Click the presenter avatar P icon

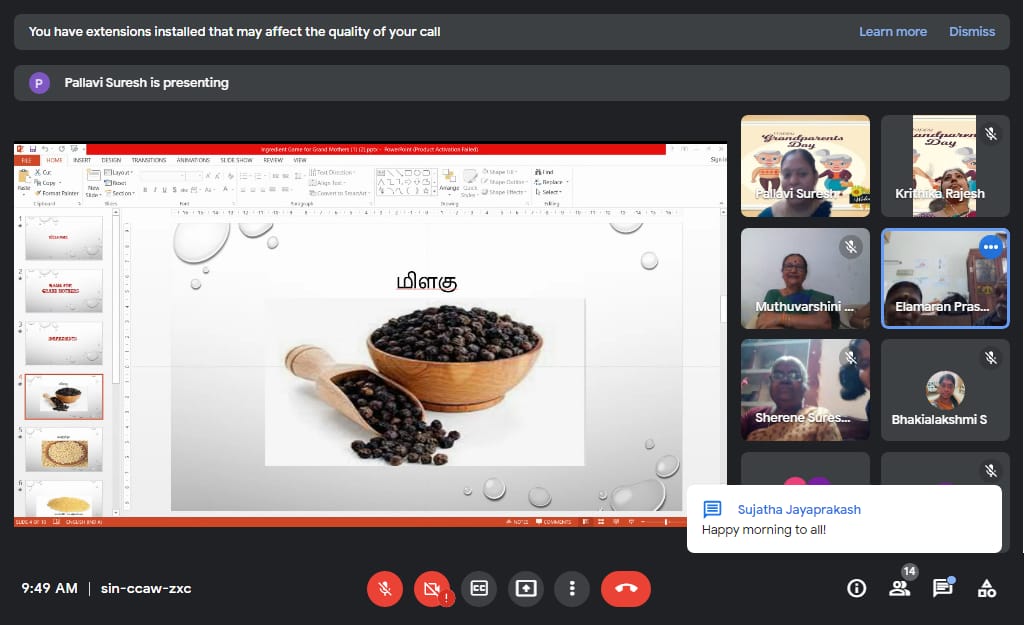tap(39, 83)
